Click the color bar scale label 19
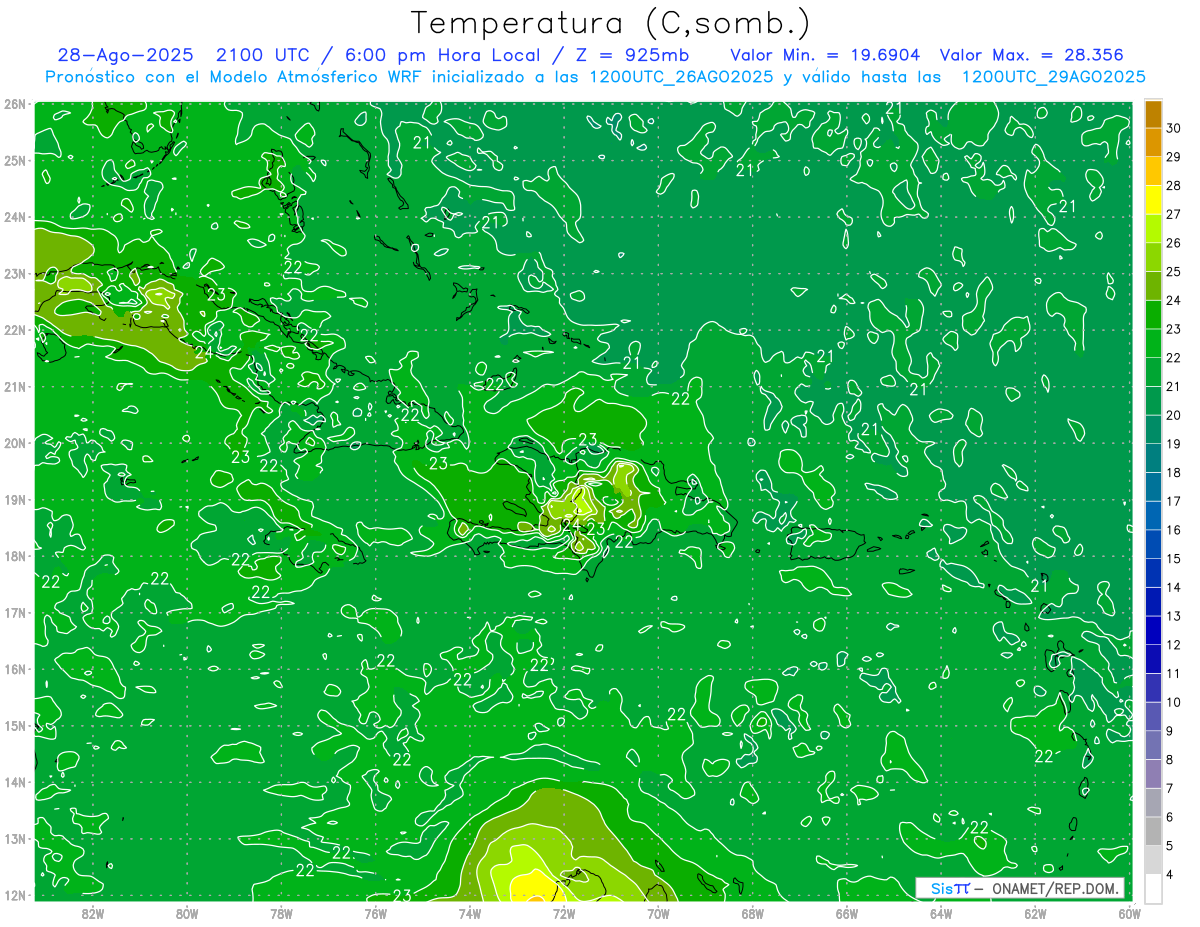 1174,444
